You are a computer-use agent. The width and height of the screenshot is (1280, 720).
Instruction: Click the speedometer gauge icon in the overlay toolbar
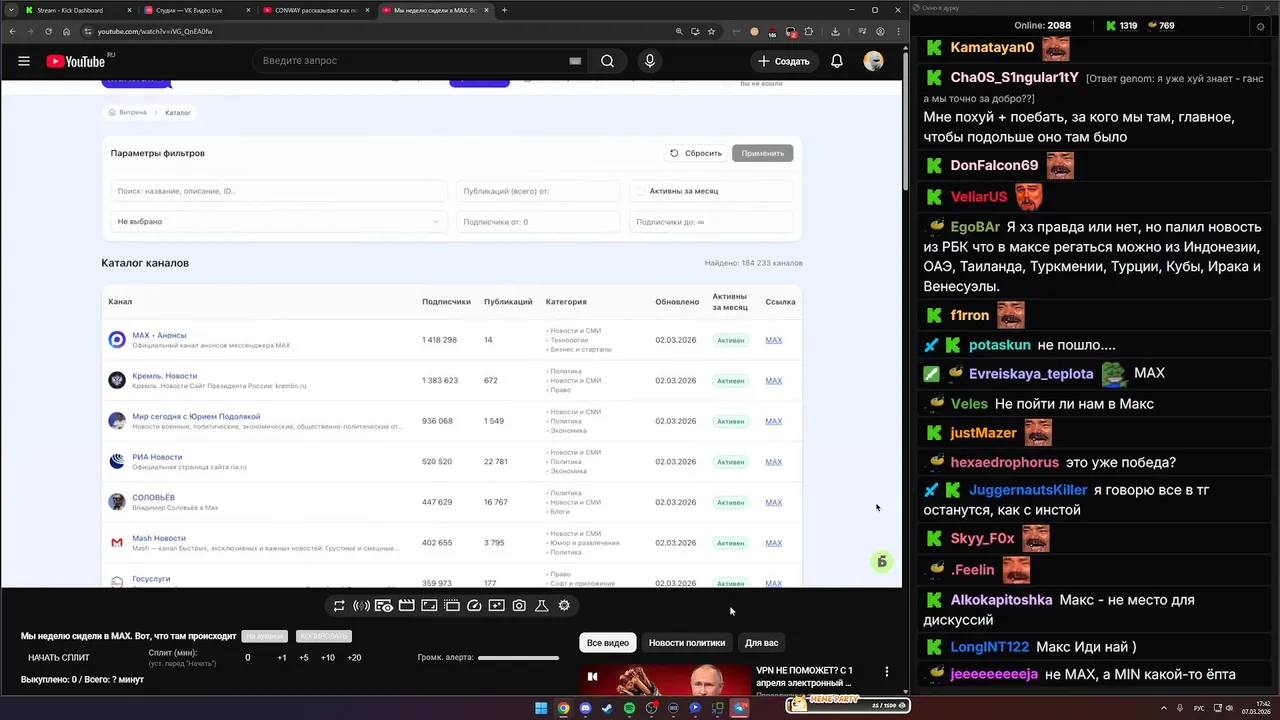474,606
